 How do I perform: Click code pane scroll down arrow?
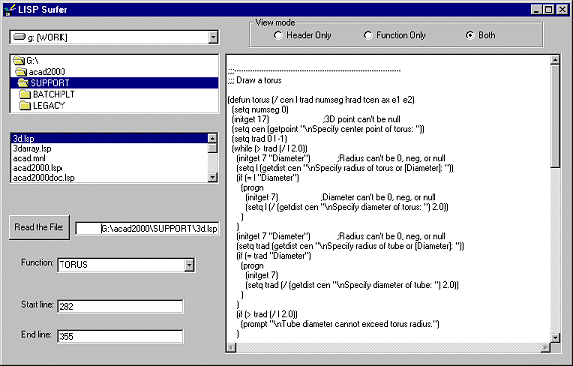[555, 338]
